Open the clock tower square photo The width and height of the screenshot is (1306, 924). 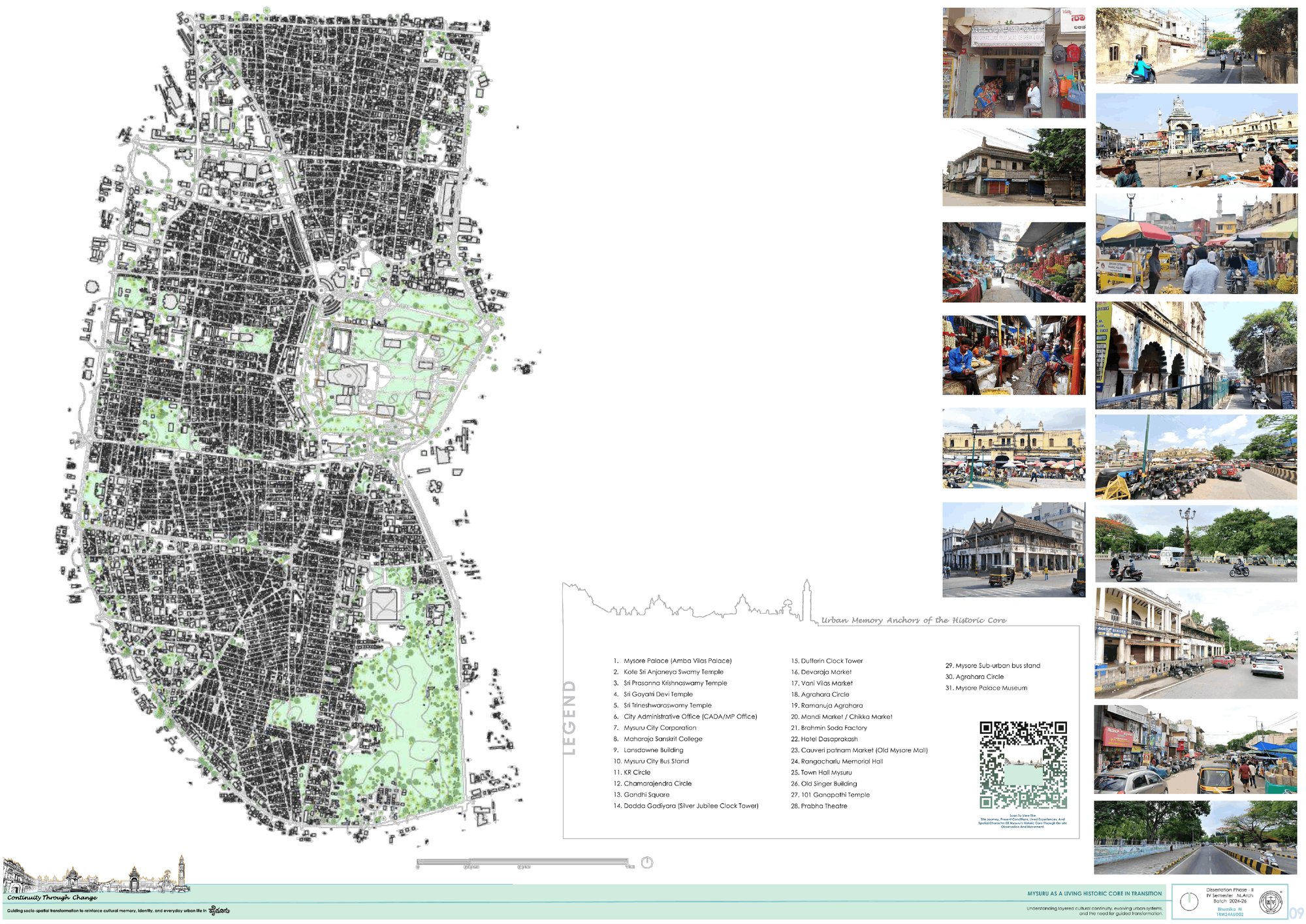(1196, 140)
